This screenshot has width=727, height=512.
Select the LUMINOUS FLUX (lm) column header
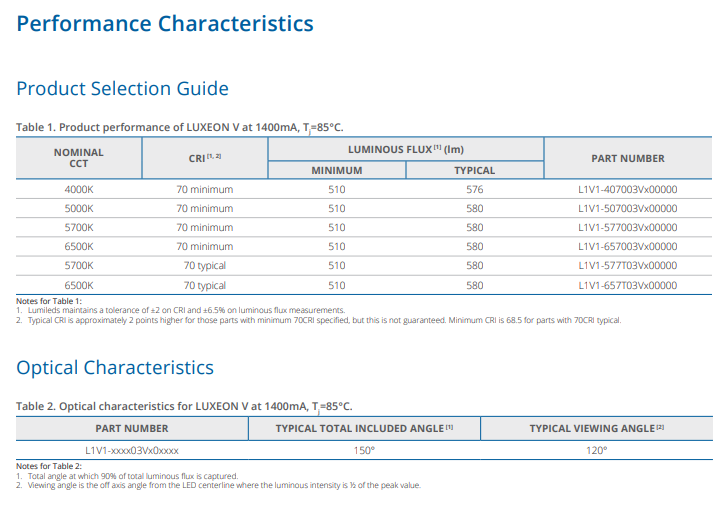(x=405, y=149)
